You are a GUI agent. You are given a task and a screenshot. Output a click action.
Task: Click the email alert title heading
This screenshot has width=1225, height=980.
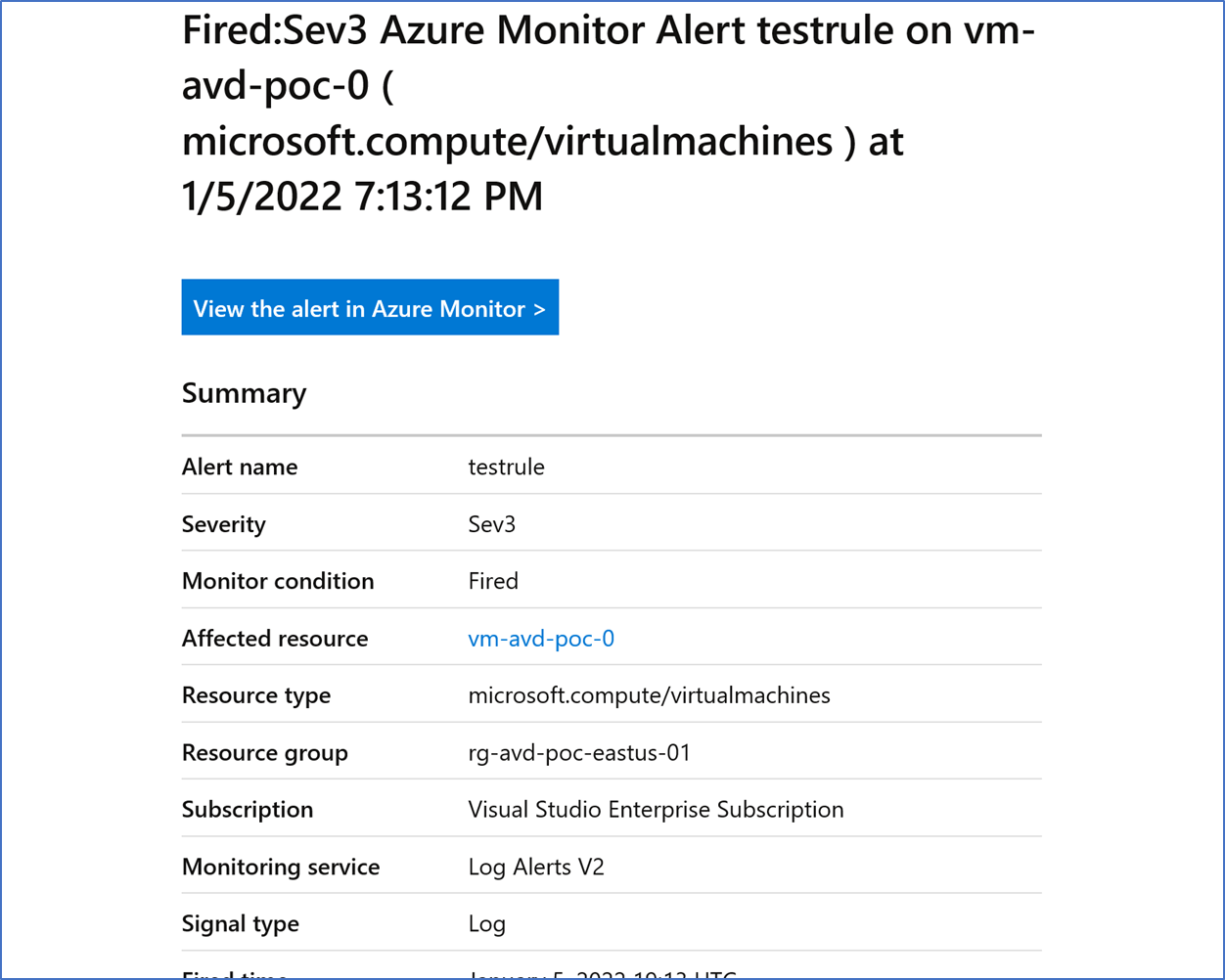pos(609,114)
